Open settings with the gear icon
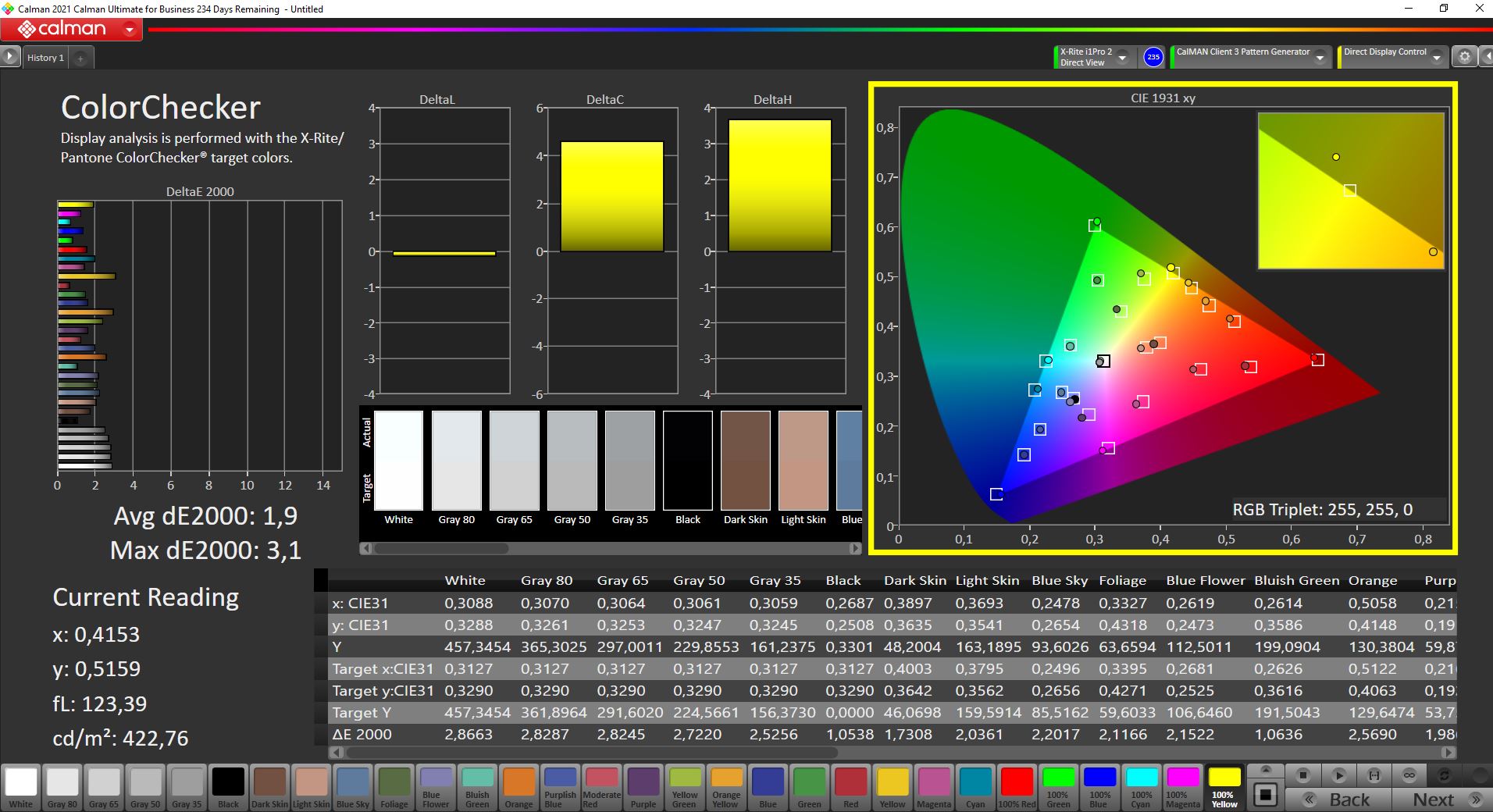Image resolution: width=1493 pixels, height=812 pixels. 1465,57
